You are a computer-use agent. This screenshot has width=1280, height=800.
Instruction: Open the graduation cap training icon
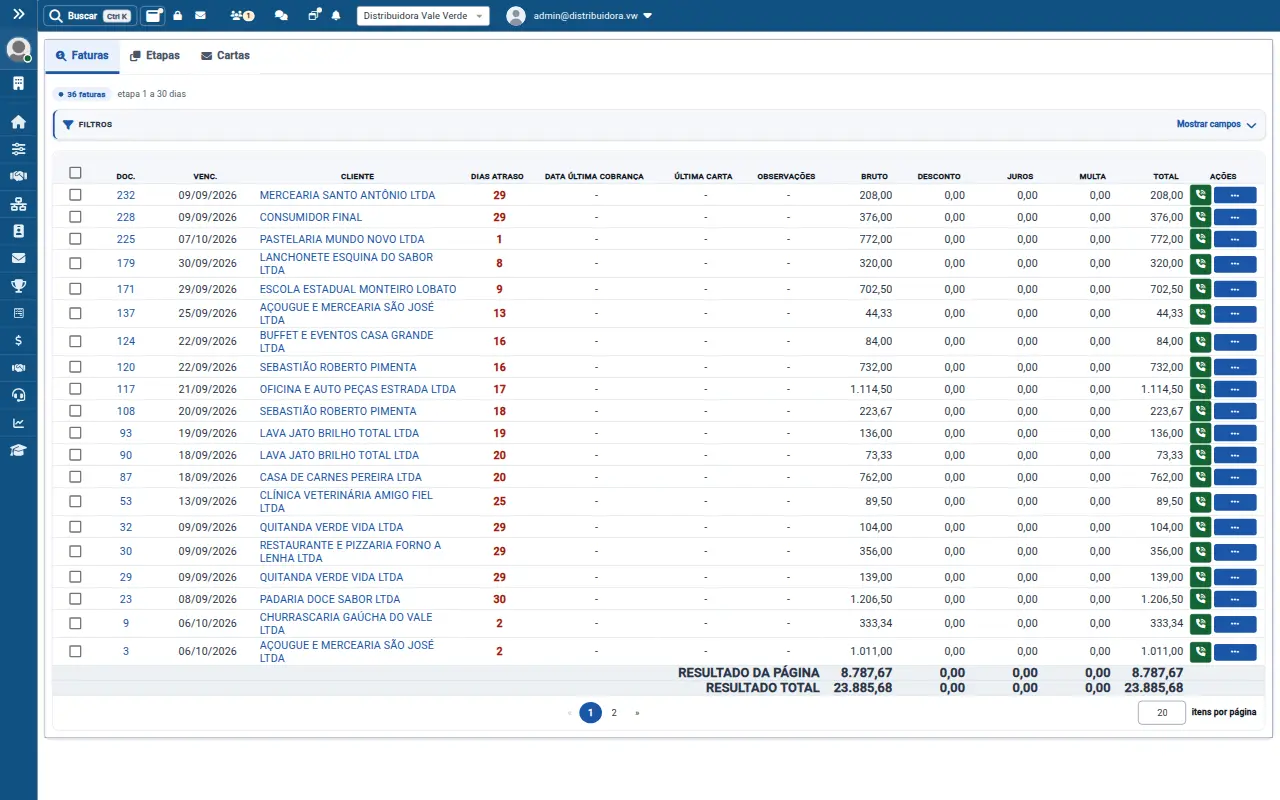[x=18, y=450]
